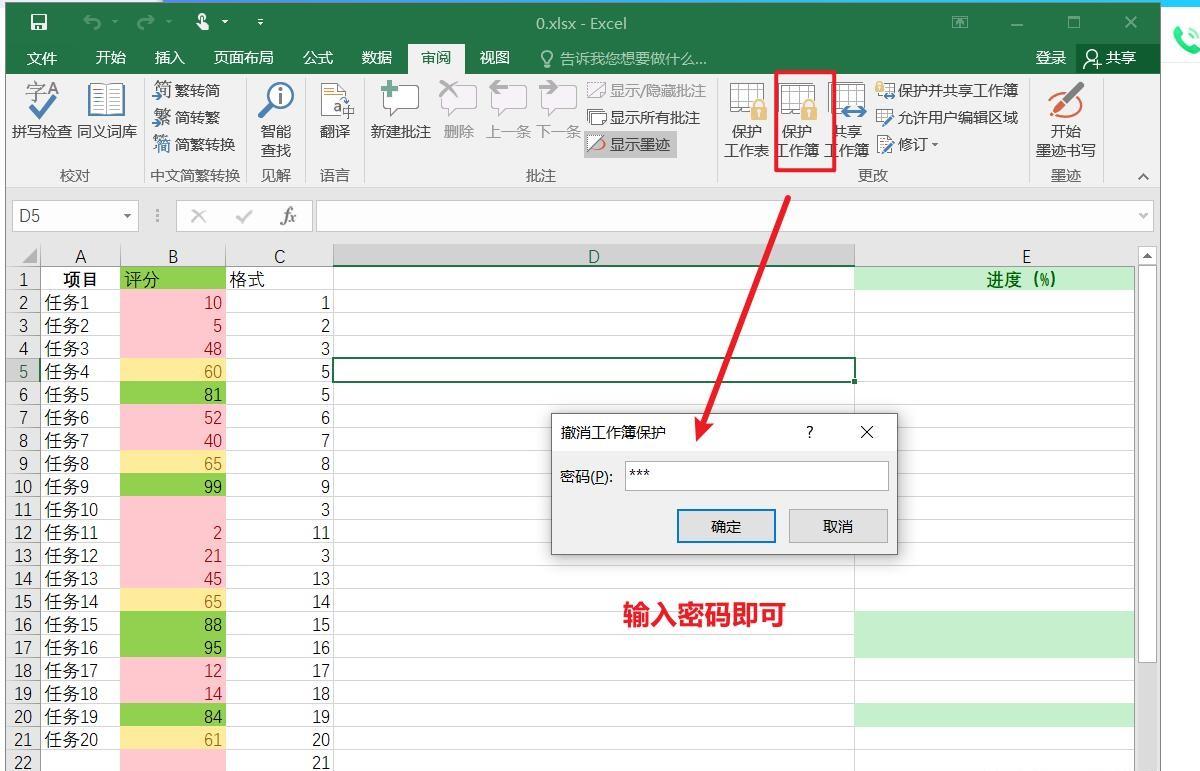
Task: Click the formula bar Cancel X icon
Action: click(198, 216)
